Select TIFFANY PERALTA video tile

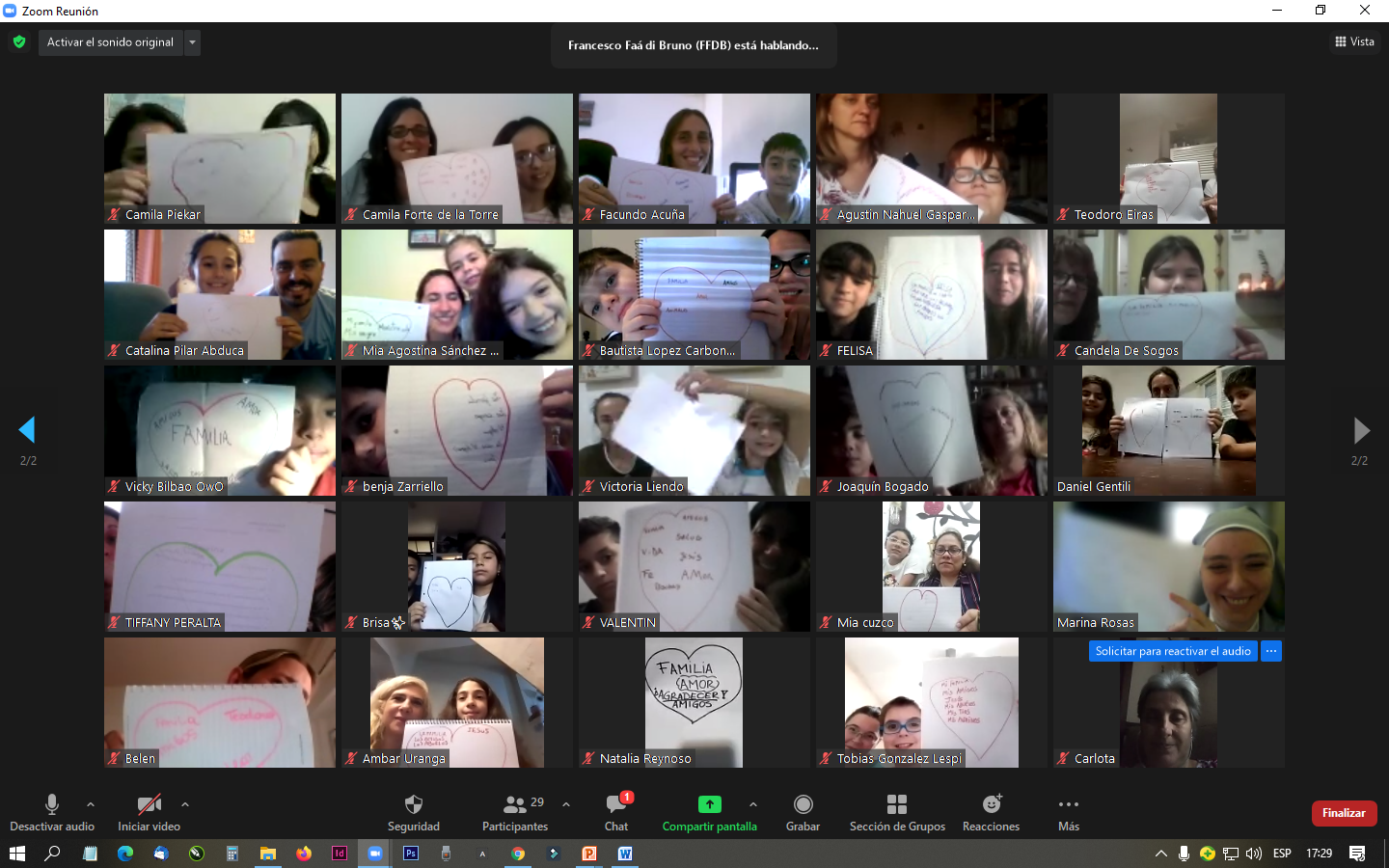220,566
